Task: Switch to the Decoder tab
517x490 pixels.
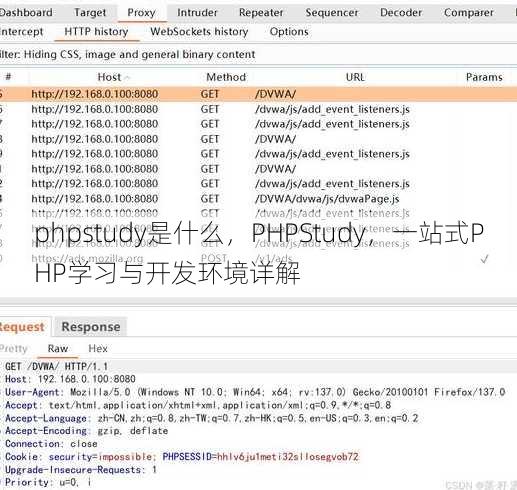Action: click(x=401, y=13)
